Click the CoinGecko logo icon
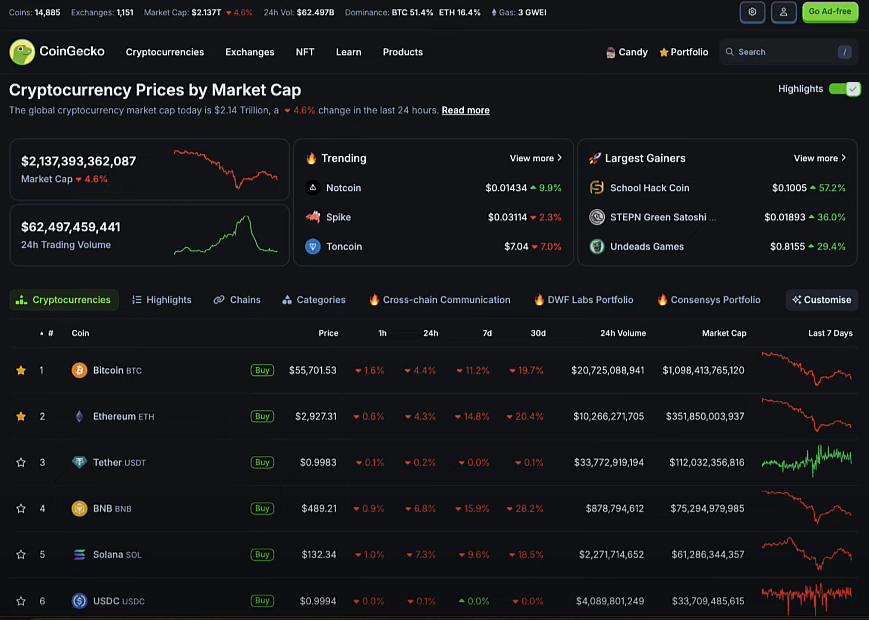869x620 pixels. tap(22, 52)
